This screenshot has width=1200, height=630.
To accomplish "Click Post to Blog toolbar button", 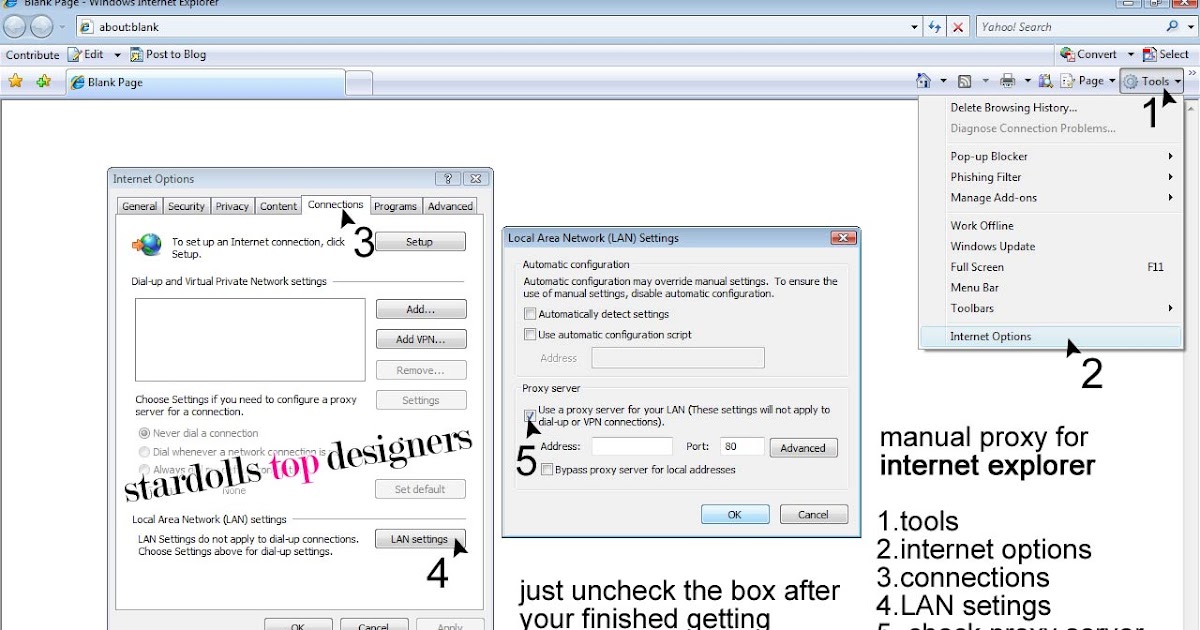I will pos(168,55).
